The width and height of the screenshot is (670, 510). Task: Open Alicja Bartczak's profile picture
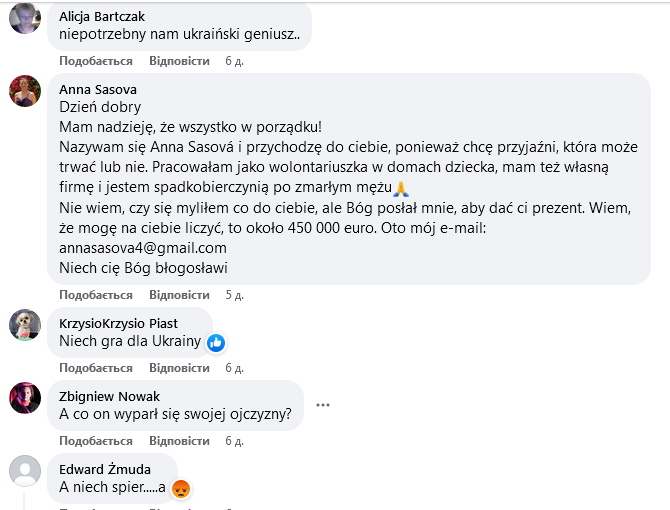coord(25,18)
